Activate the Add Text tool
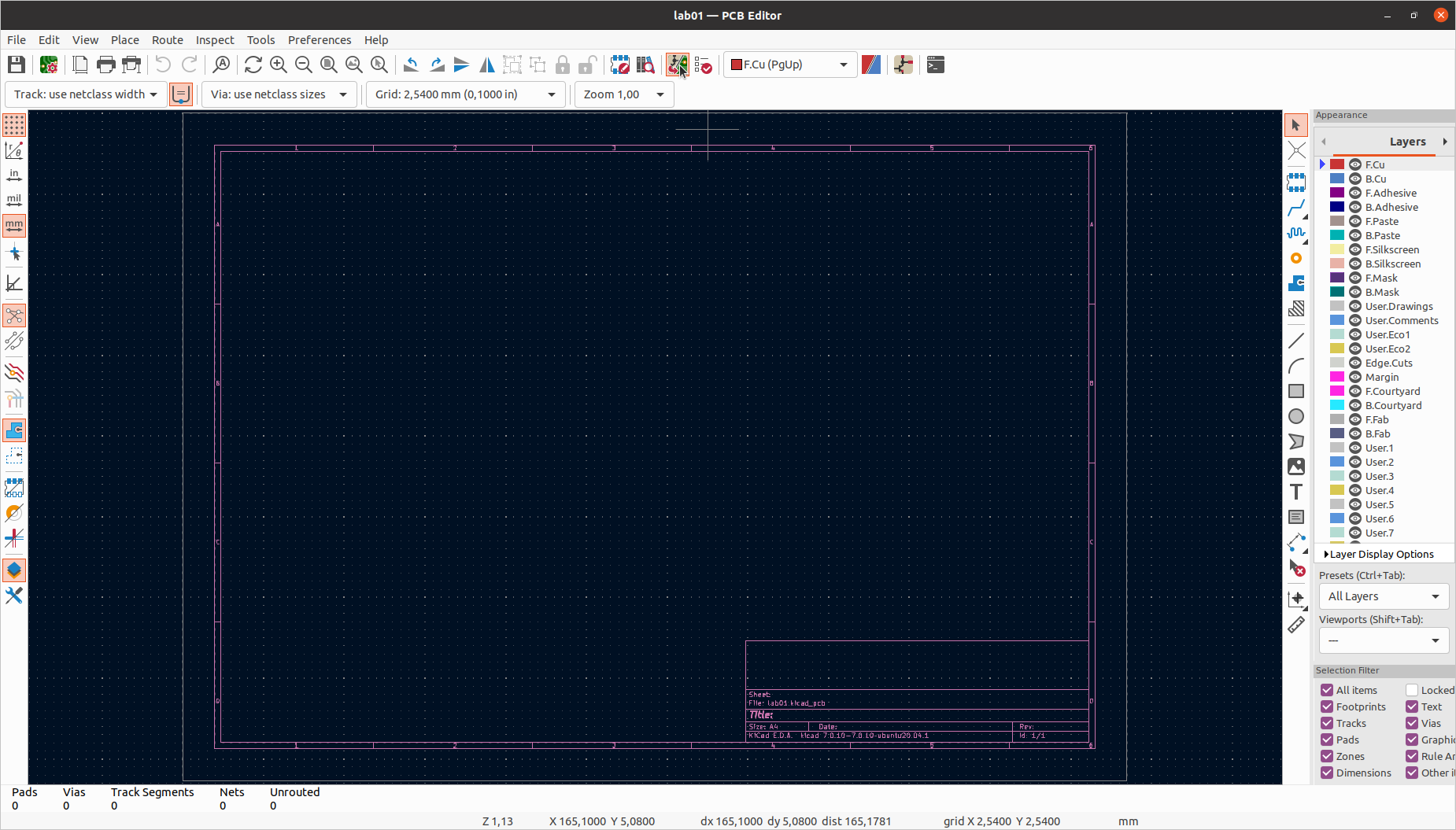Screen dimensions: 1456x830 click(1296, 492)
